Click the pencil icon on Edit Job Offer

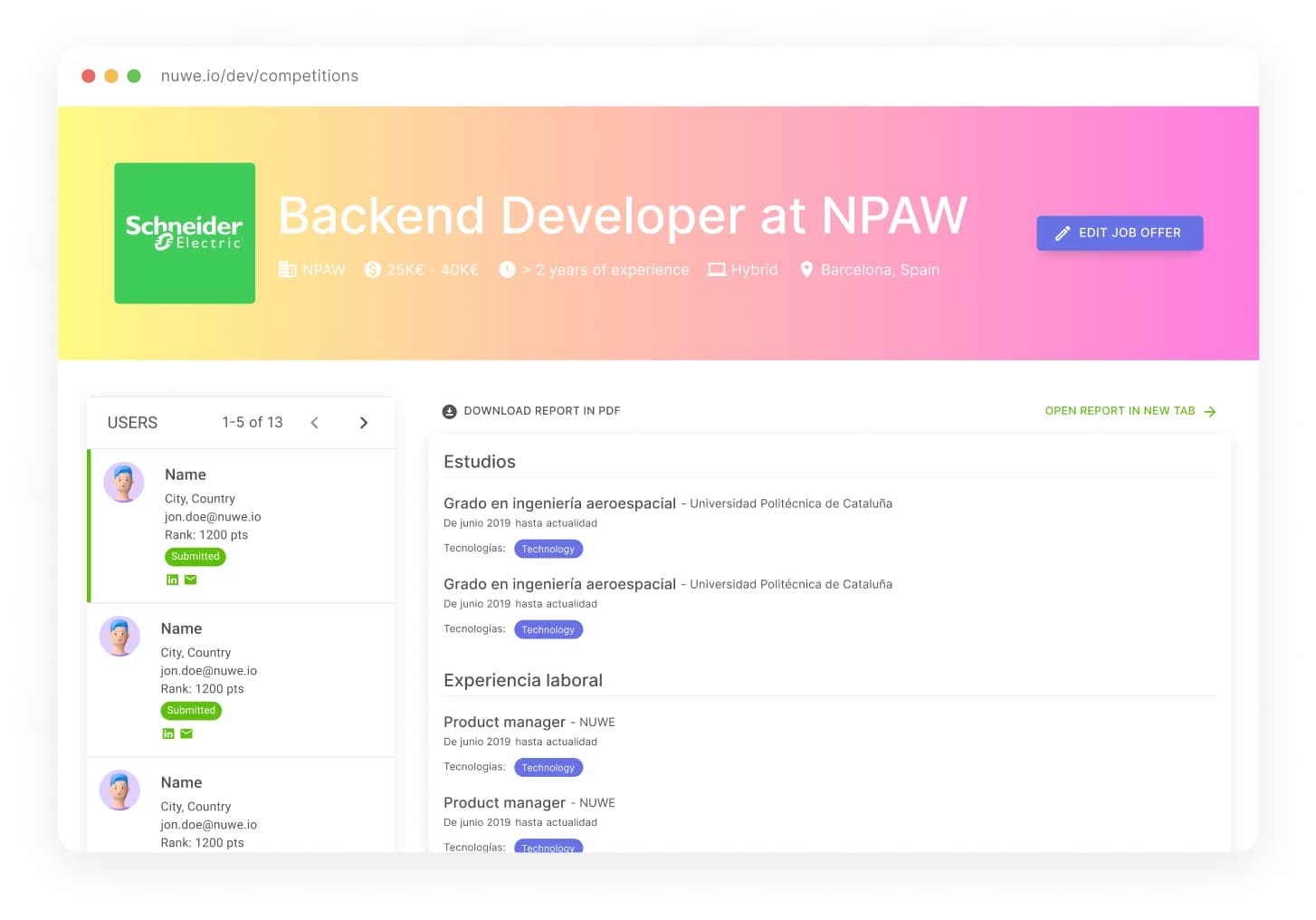click(x=1063, y=233)
